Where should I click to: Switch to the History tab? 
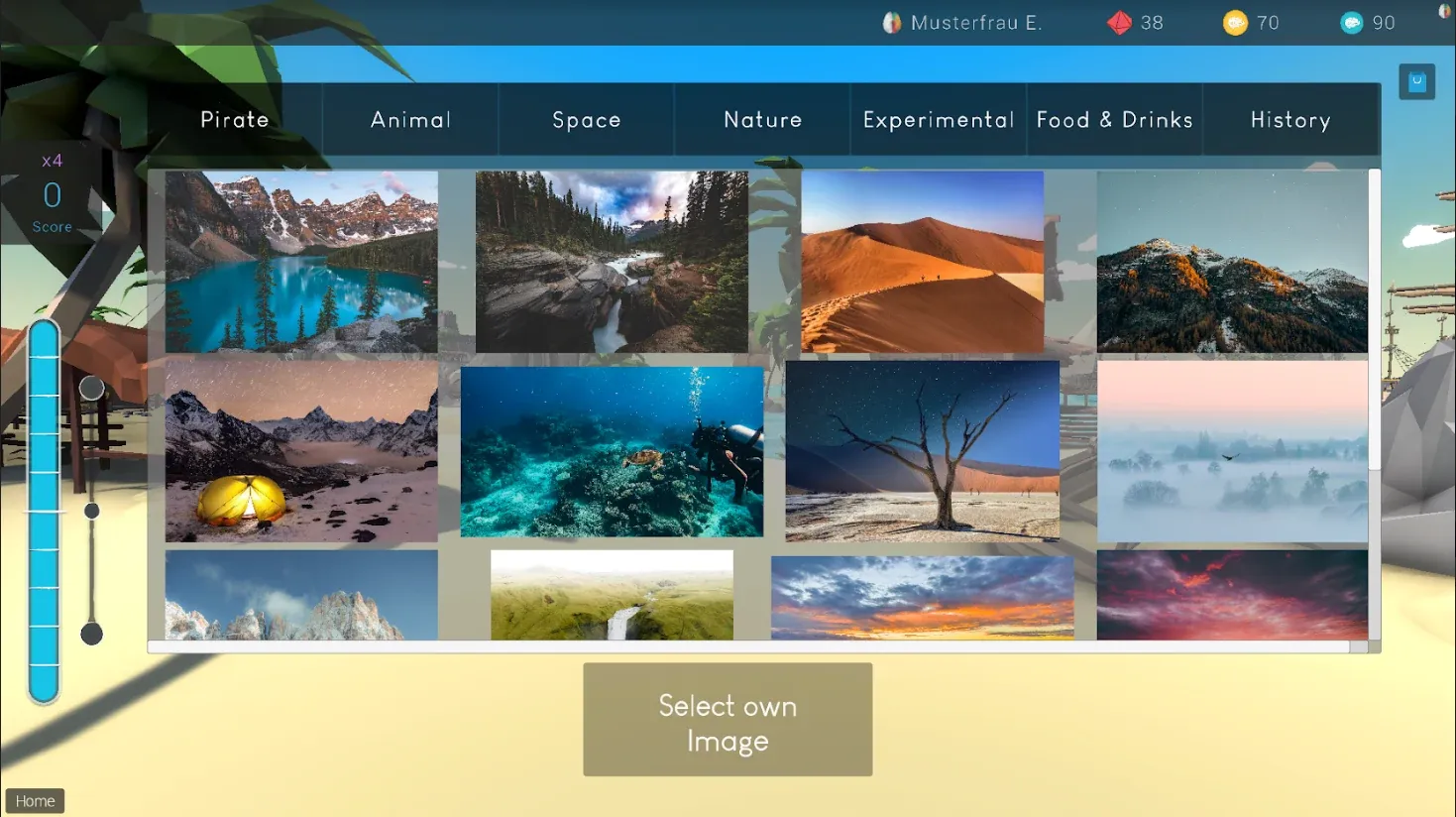coord(1290,120)
